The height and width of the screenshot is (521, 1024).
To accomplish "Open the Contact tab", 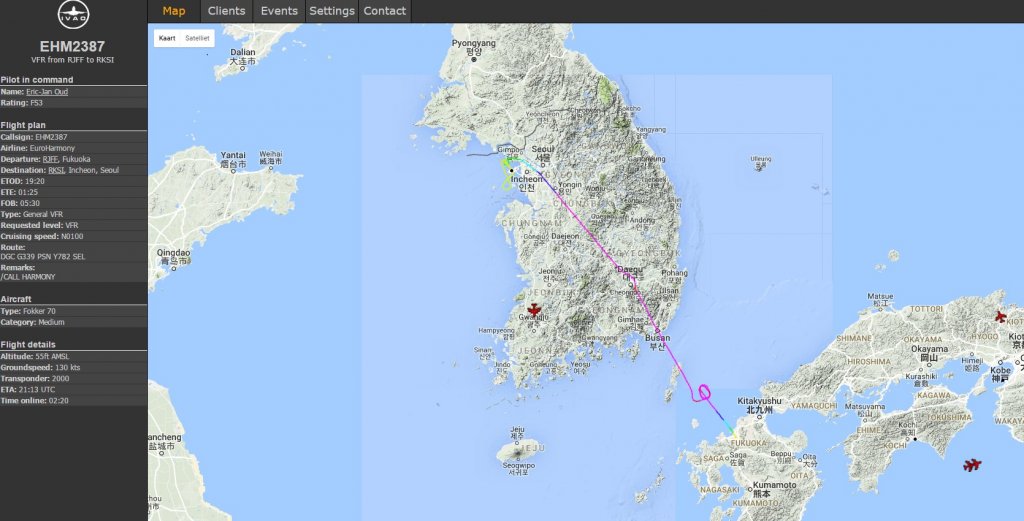I will click(385, 11).
